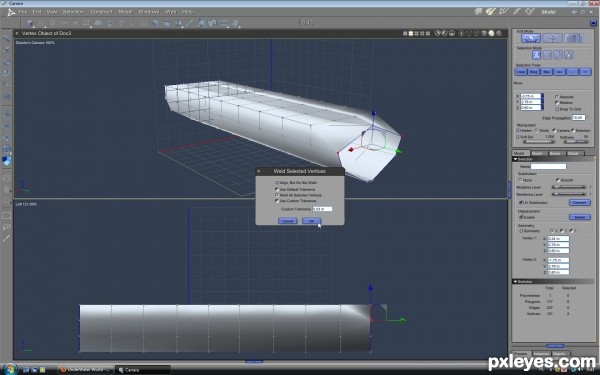
Task: Switch to the Morph tab
Action: coord(538,153)
